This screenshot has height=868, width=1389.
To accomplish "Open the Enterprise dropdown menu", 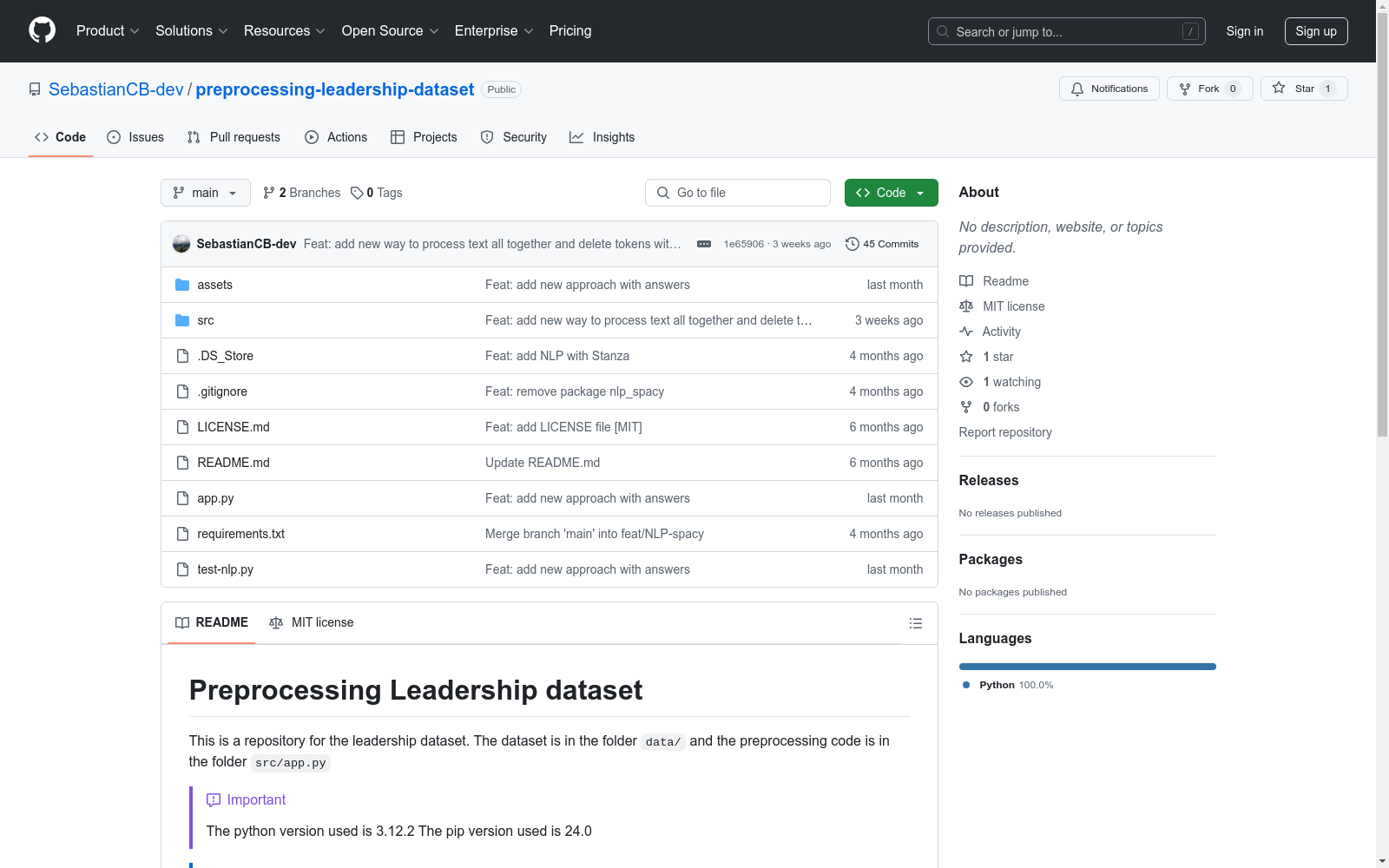I will pos(494,31).
